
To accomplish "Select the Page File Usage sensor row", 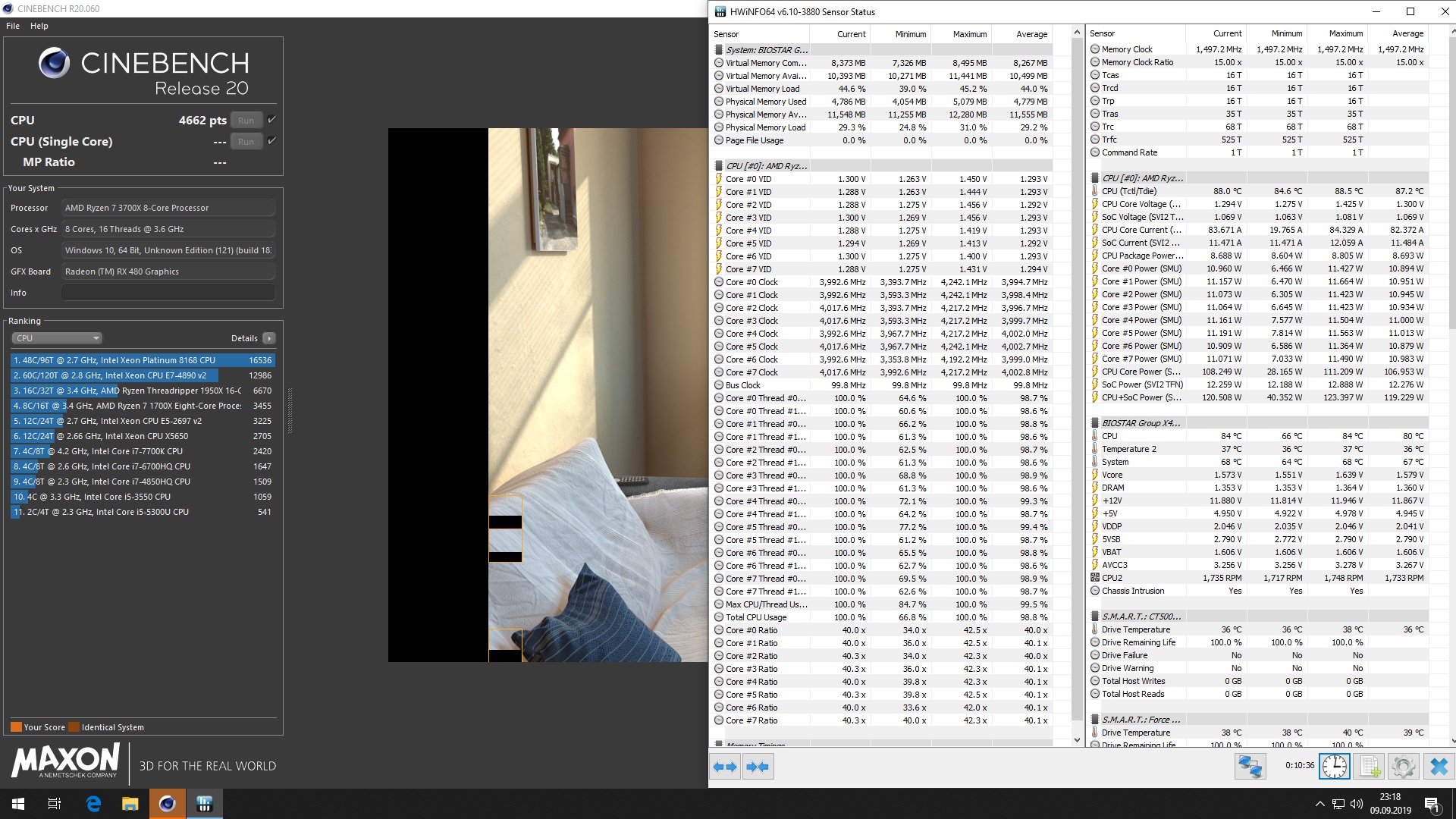I will pos(883,140).
